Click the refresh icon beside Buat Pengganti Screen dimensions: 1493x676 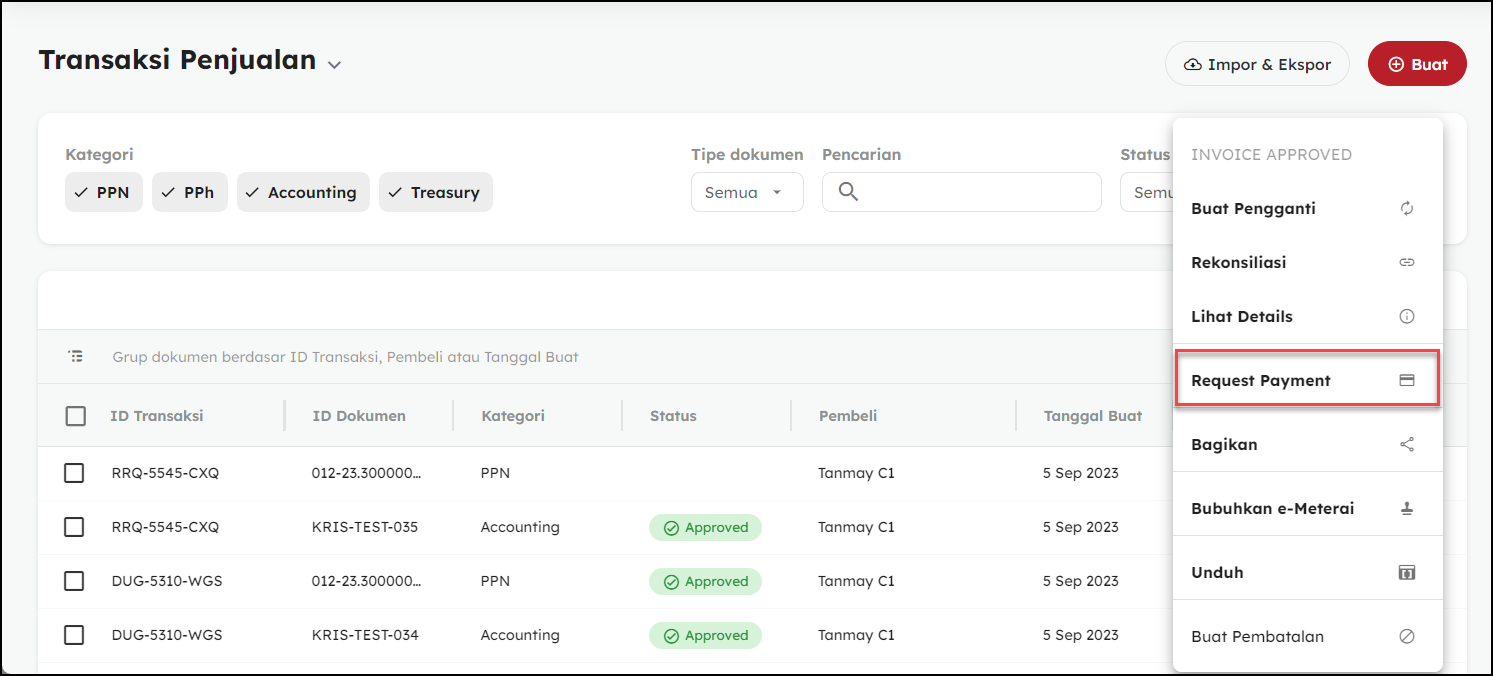1406,209
